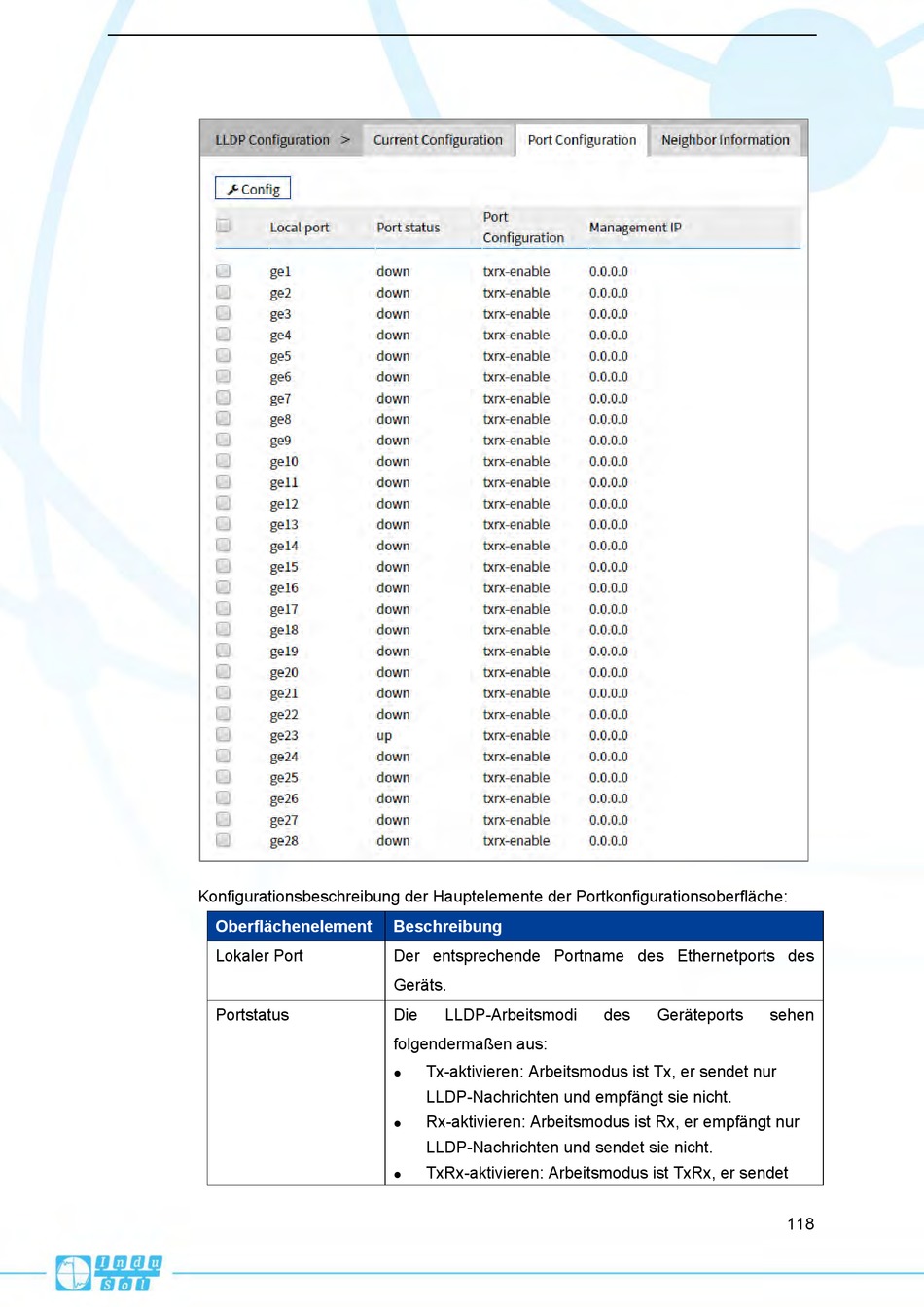
Task: Switch to Current Configuration tab
Action: point(438,140)
